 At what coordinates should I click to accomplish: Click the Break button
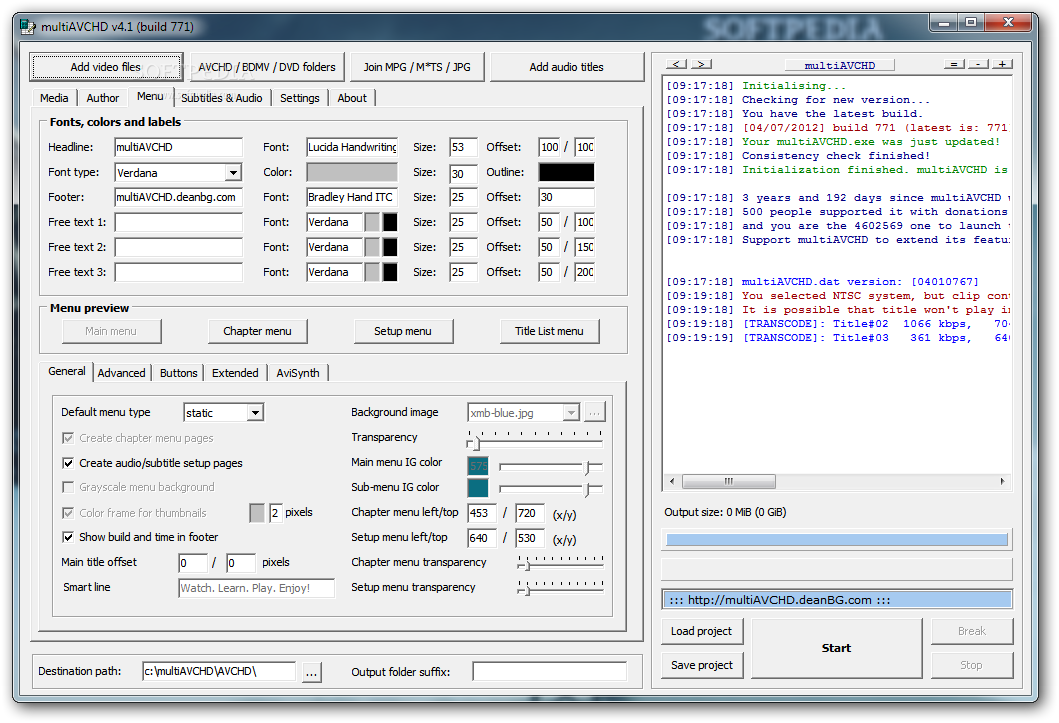click(972, 631)
